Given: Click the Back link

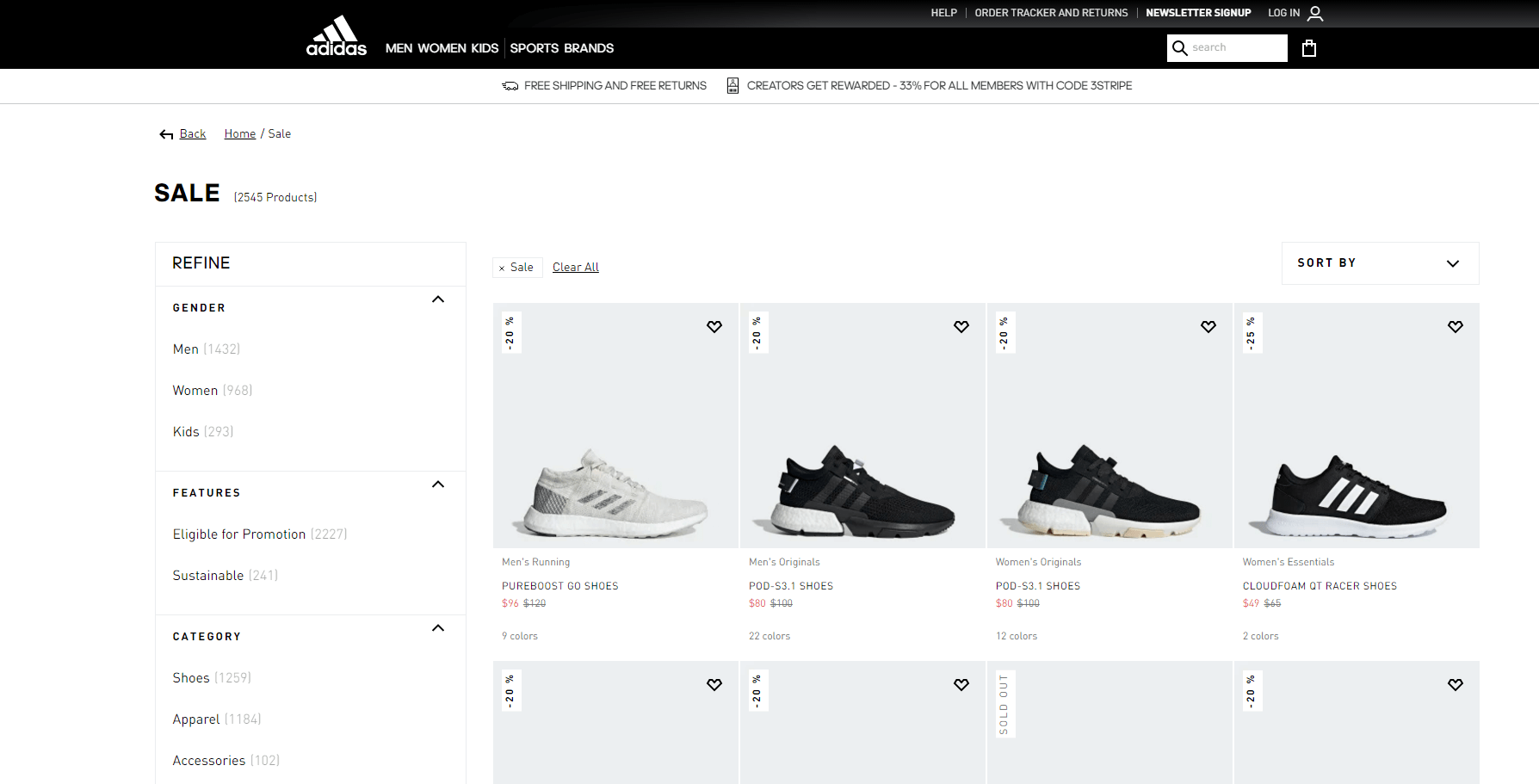Looking at the screenshot, I should point(193,134).
